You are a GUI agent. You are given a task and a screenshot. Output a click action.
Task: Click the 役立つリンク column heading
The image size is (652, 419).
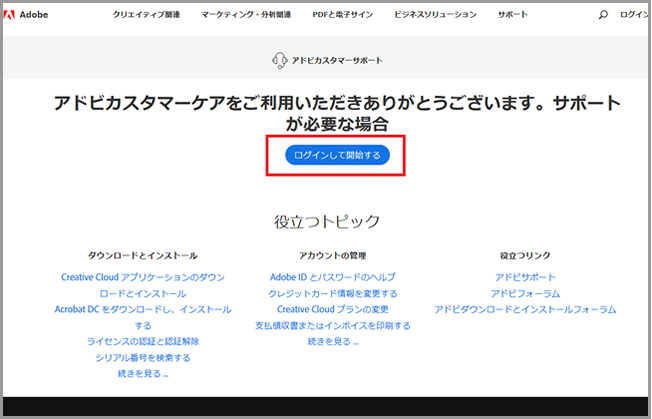tap(525, 255)
